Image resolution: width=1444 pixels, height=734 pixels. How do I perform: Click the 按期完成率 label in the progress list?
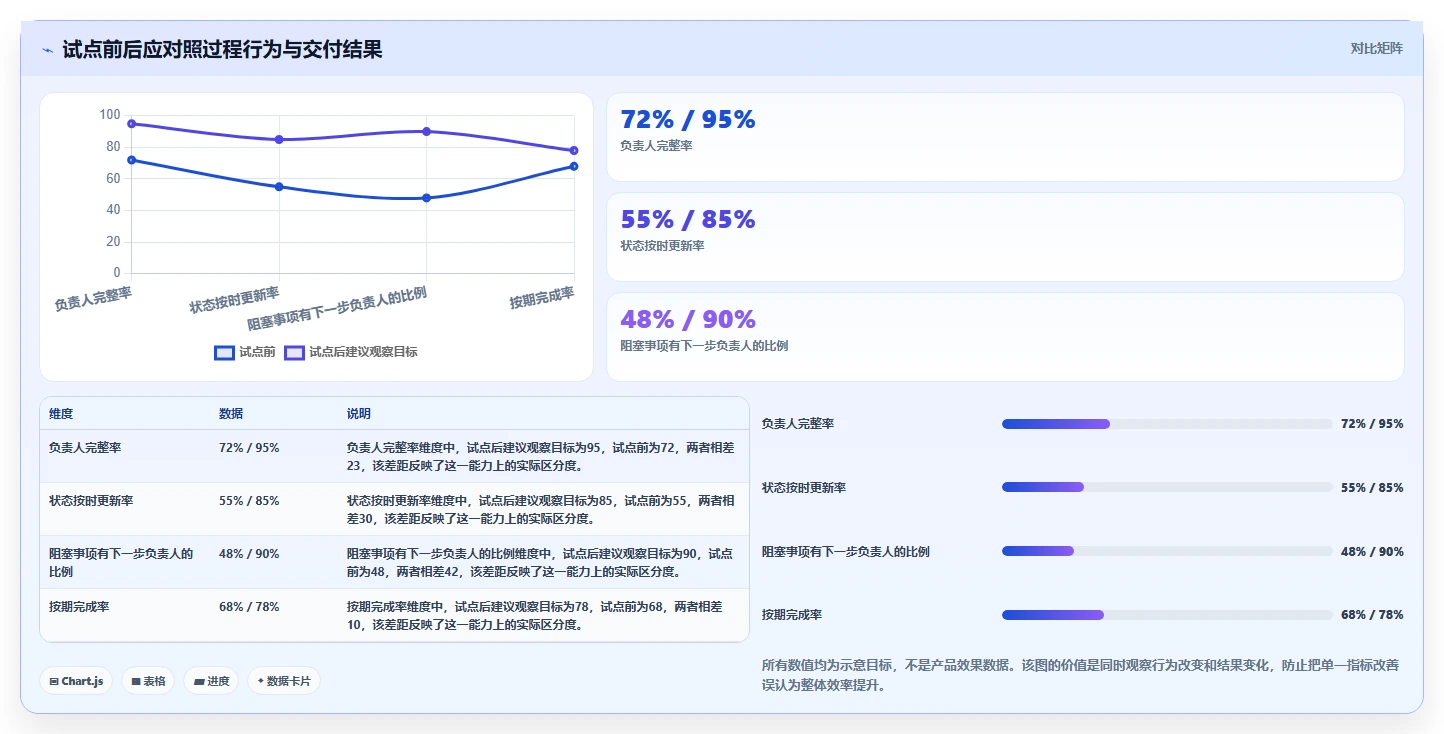(792, 615)
